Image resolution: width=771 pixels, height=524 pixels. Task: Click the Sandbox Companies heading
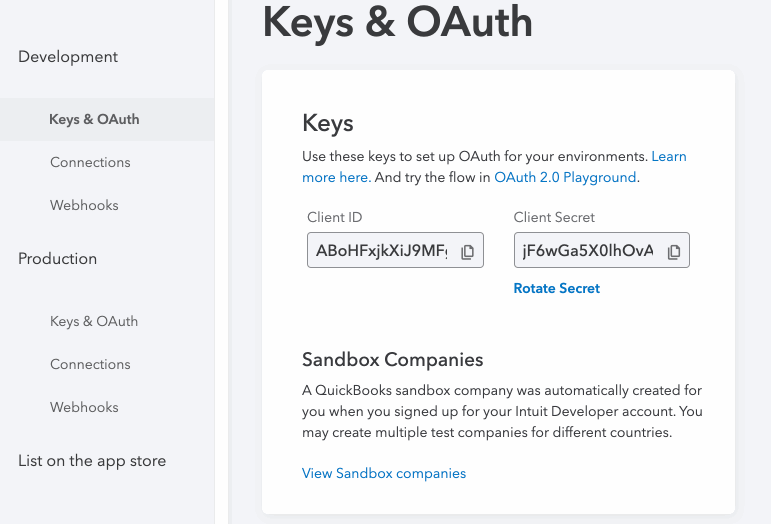392,359
